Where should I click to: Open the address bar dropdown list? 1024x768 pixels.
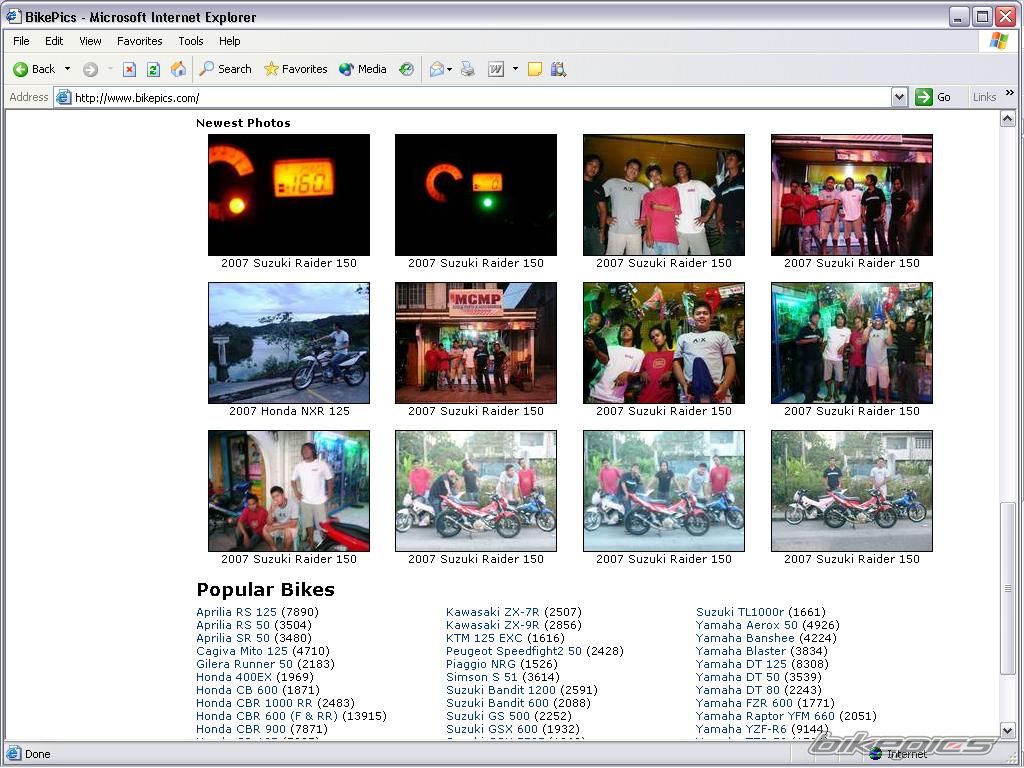898,97
